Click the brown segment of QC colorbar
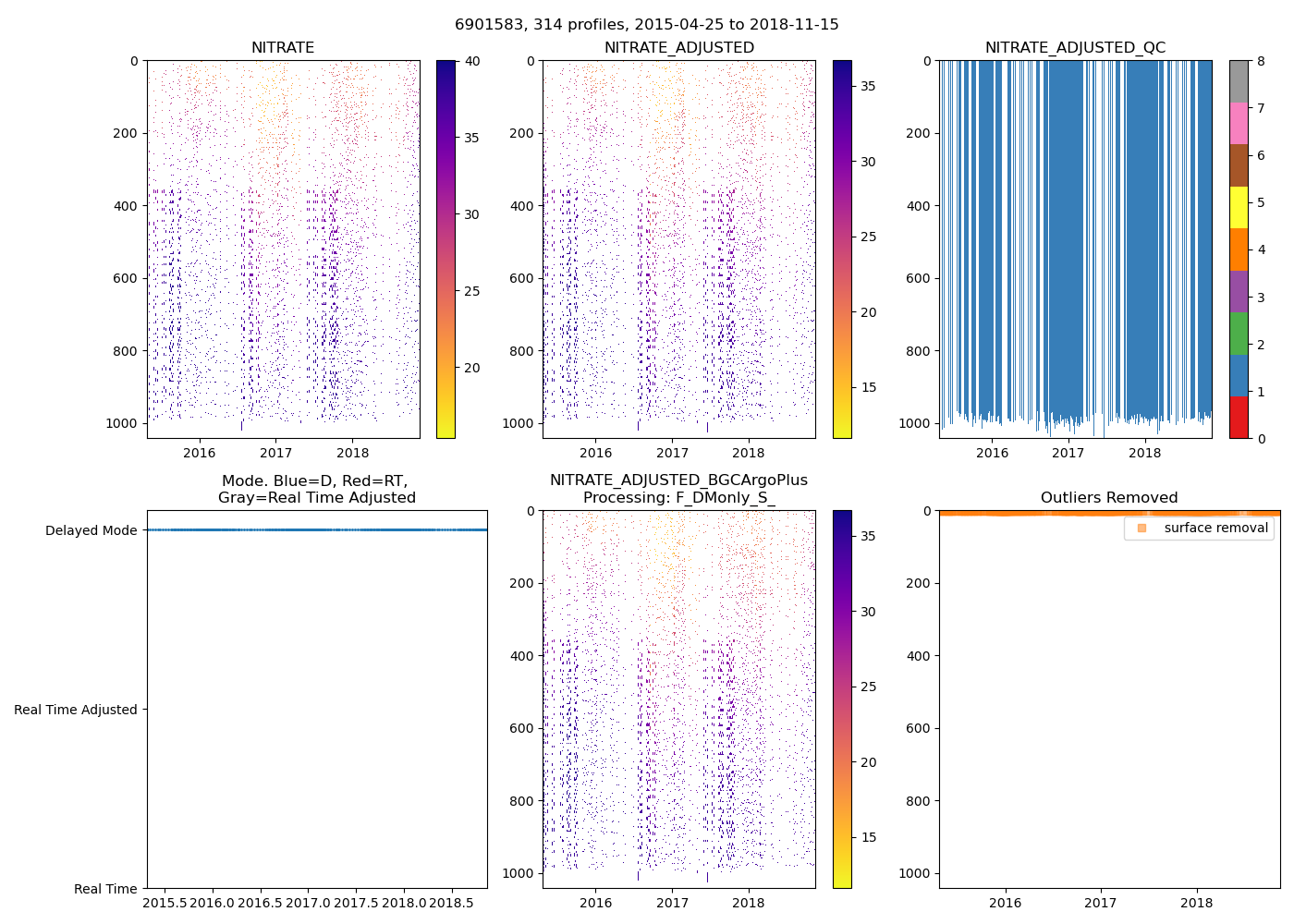Viewport: 1294px width, 924px height. [1239, 165]
